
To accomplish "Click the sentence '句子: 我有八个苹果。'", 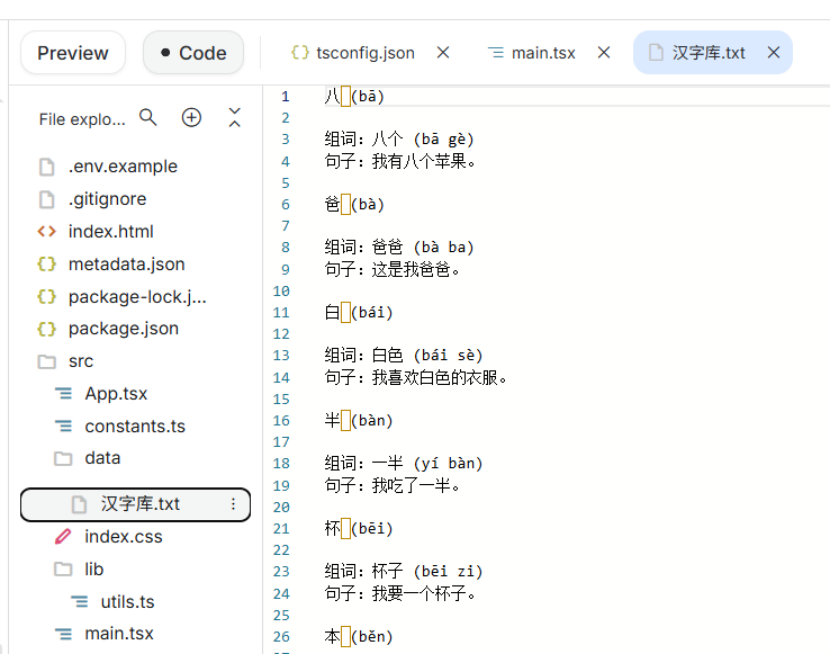I will pos(401,161).
